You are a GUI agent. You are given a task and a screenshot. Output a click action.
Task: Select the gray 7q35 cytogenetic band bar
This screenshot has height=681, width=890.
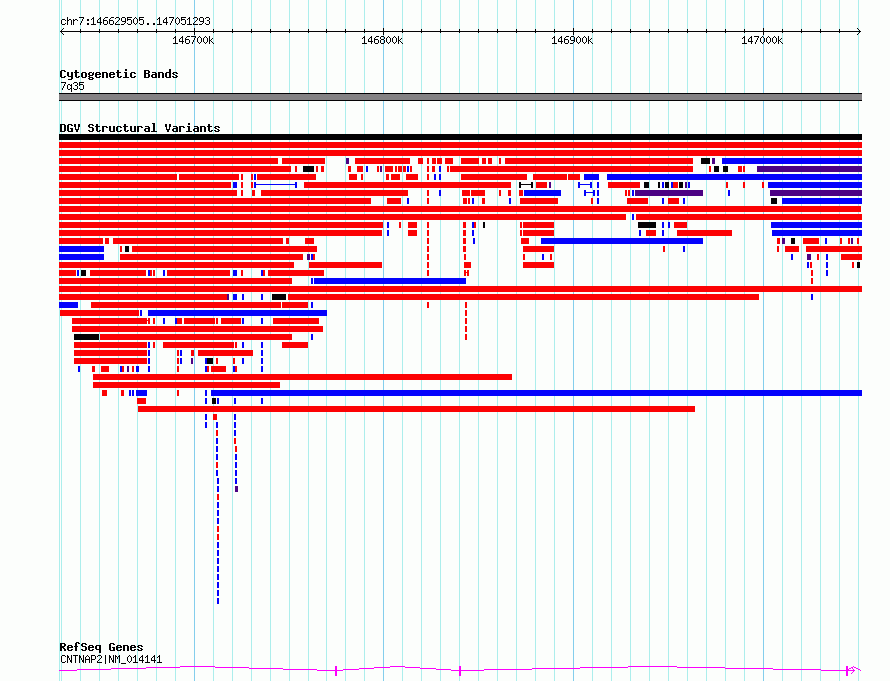(460, 97)
